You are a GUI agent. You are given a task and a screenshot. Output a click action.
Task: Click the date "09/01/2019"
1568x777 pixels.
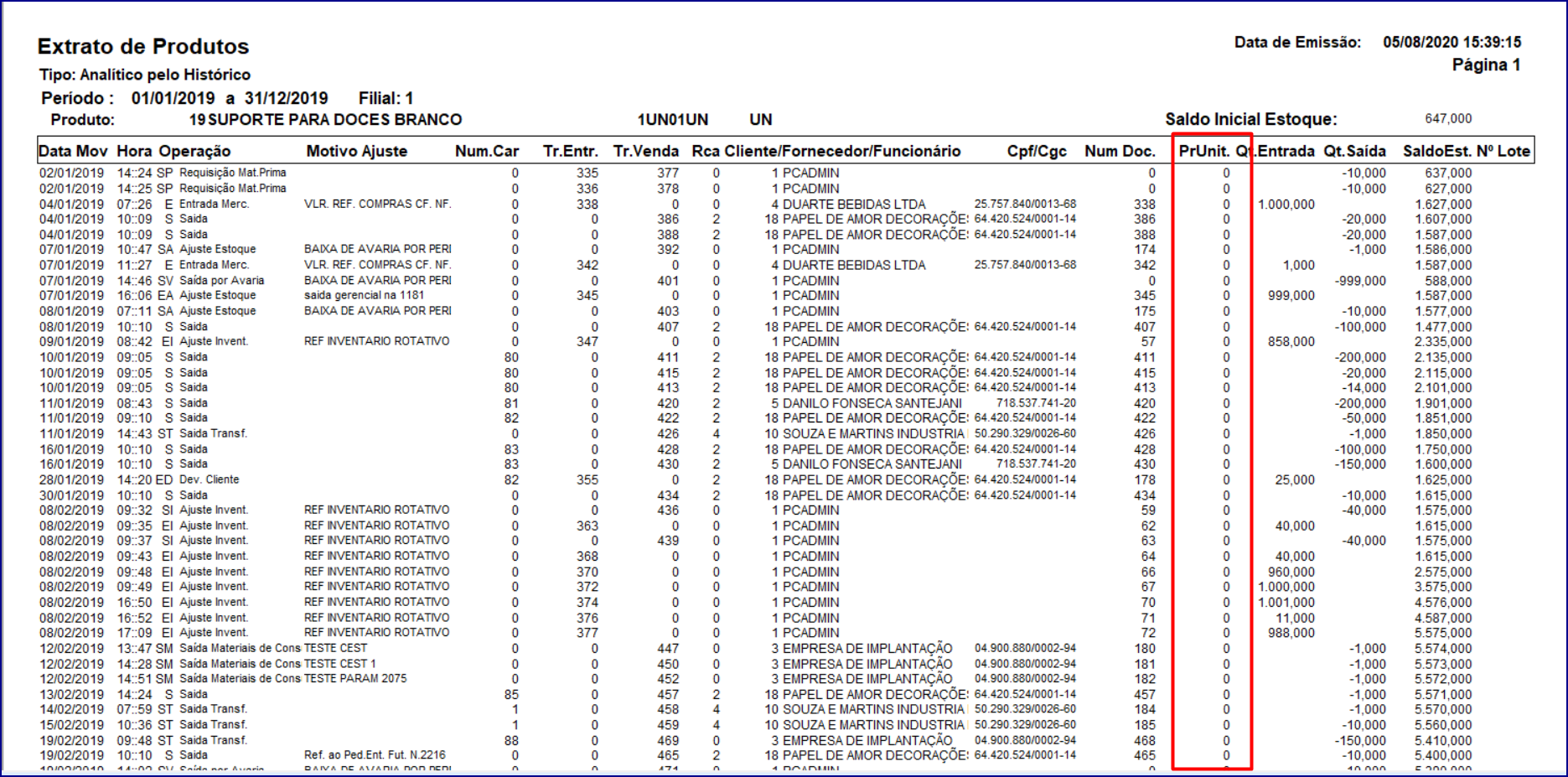point(72,342)
